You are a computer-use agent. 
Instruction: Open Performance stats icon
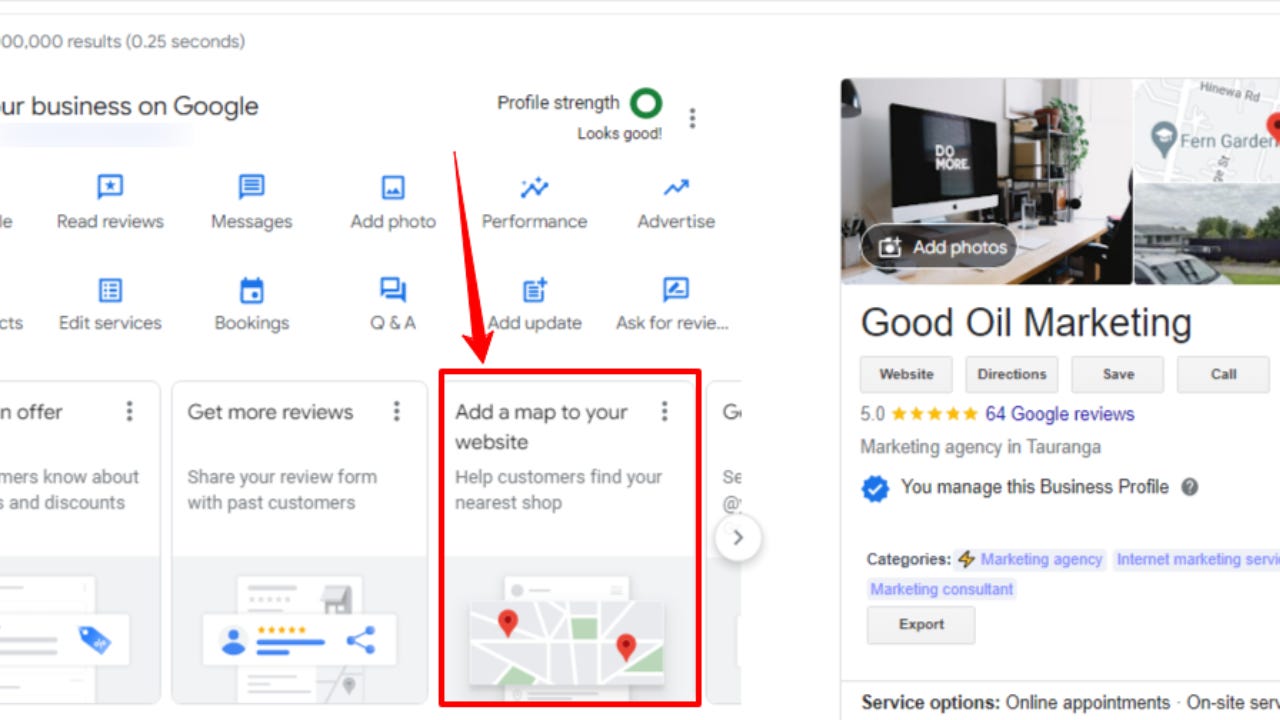pos(534,187)
